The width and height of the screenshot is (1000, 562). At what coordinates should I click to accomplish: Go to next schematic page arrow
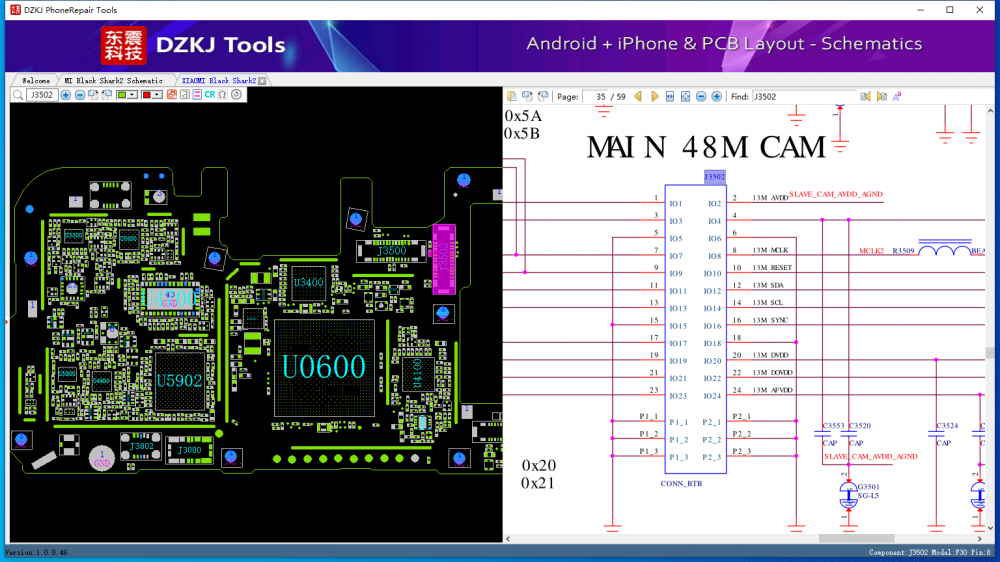pyautogui.click(x=654, y=97)
